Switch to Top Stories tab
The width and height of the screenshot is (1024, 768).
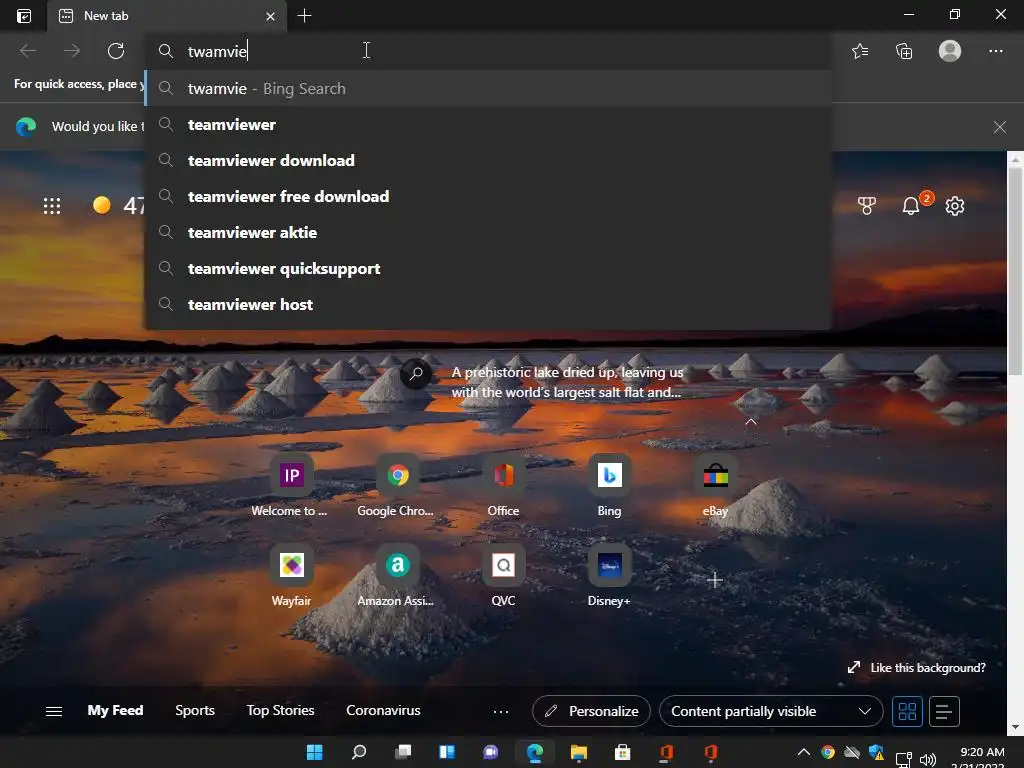[280, 711]
